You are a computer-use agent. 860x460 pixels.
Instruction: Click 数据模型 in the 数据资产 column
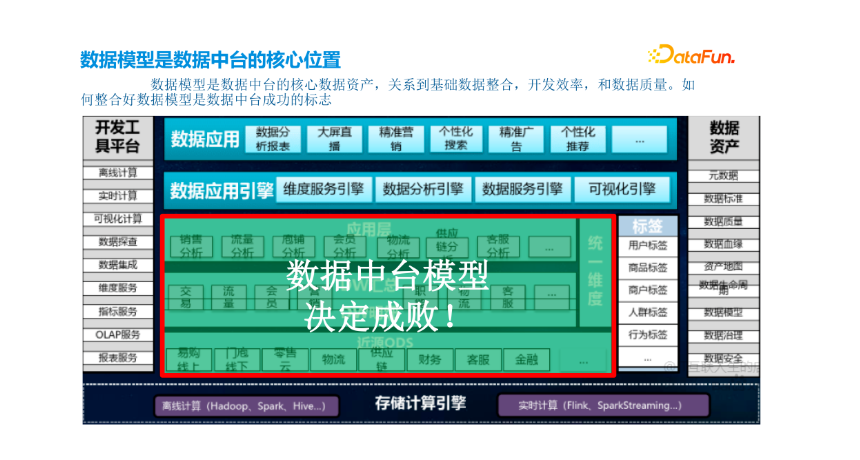coord(723,313)
